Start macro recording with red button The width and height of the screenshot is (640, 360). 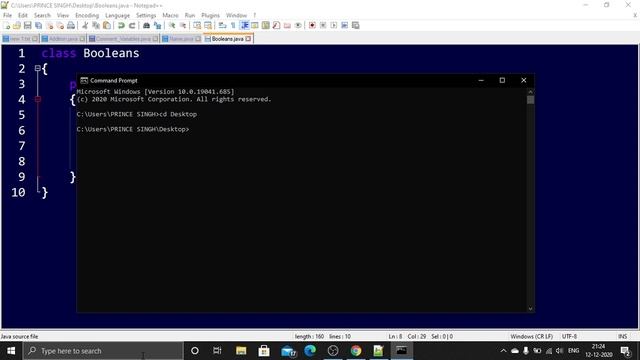pos(312,25)
